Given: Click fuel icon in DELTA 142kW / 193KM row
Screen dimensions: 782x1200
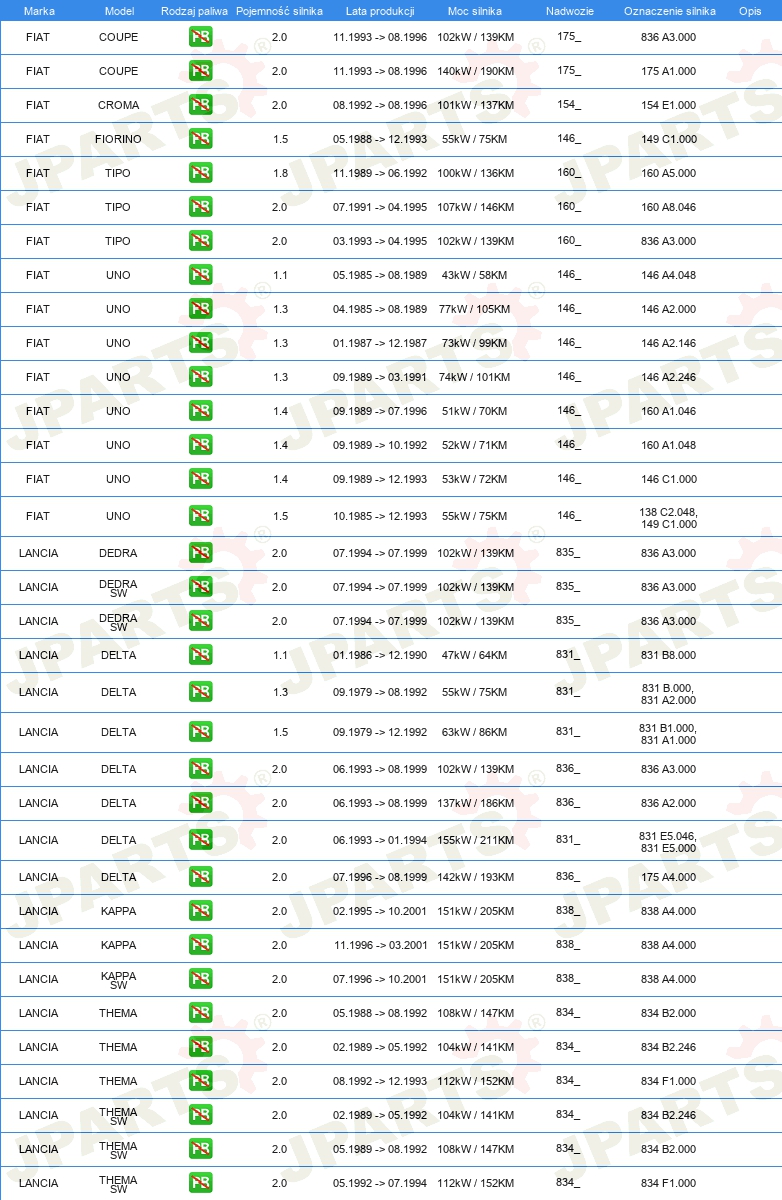Looking at the screenshot, I should 200,877.
